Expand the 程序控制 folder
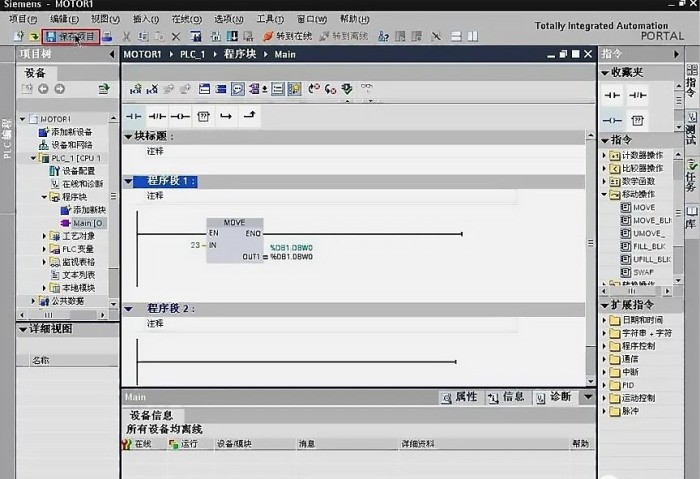This screenshot has width=700, height=479. click(x=604, y=346)
